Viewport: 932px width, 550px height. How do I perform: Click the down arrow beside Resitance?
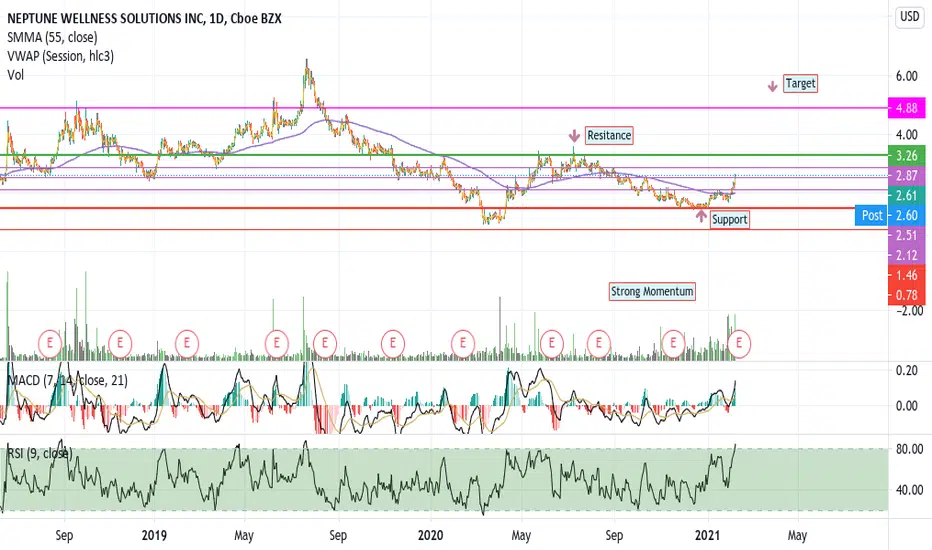tap(574, 136)
